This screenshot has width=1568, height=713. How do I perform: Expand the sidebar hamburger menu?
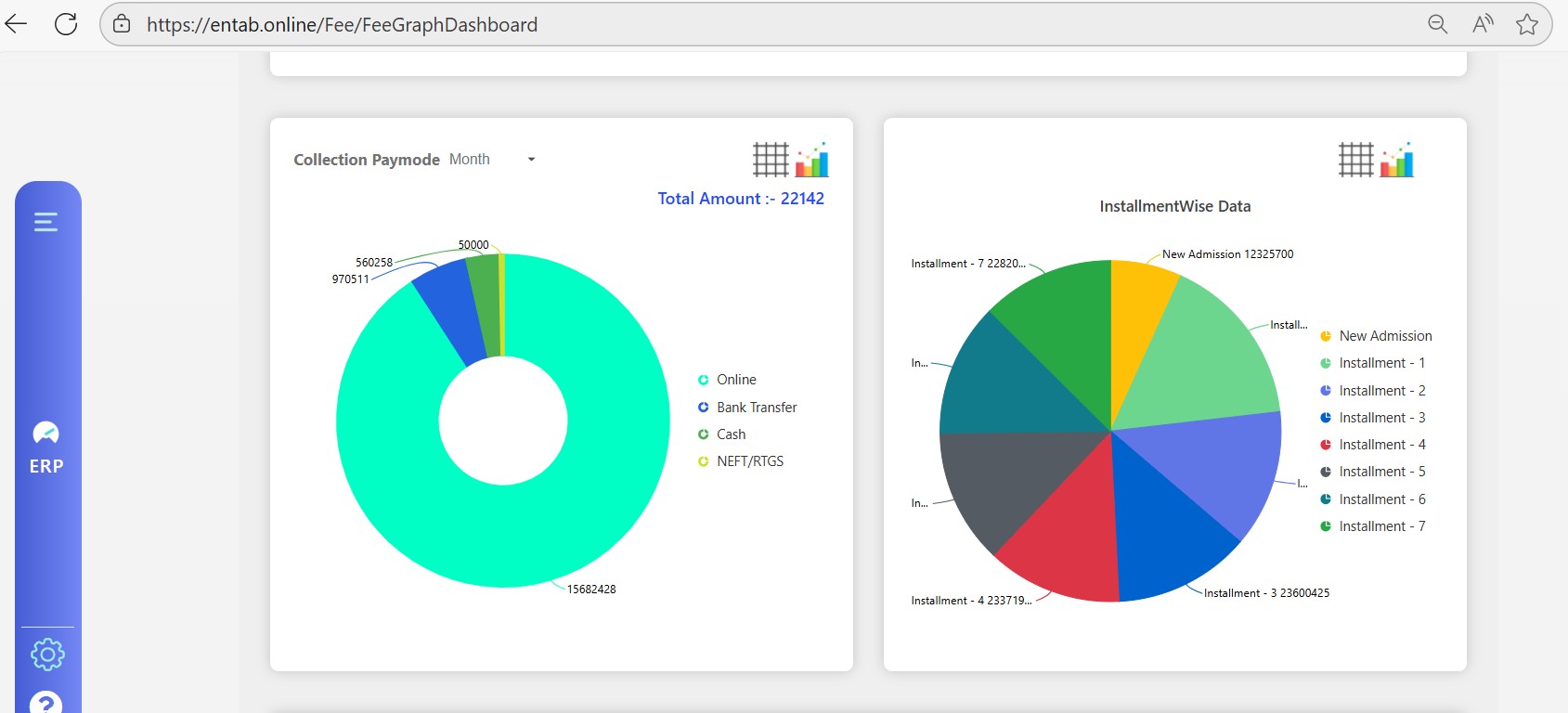coord(45,222)
